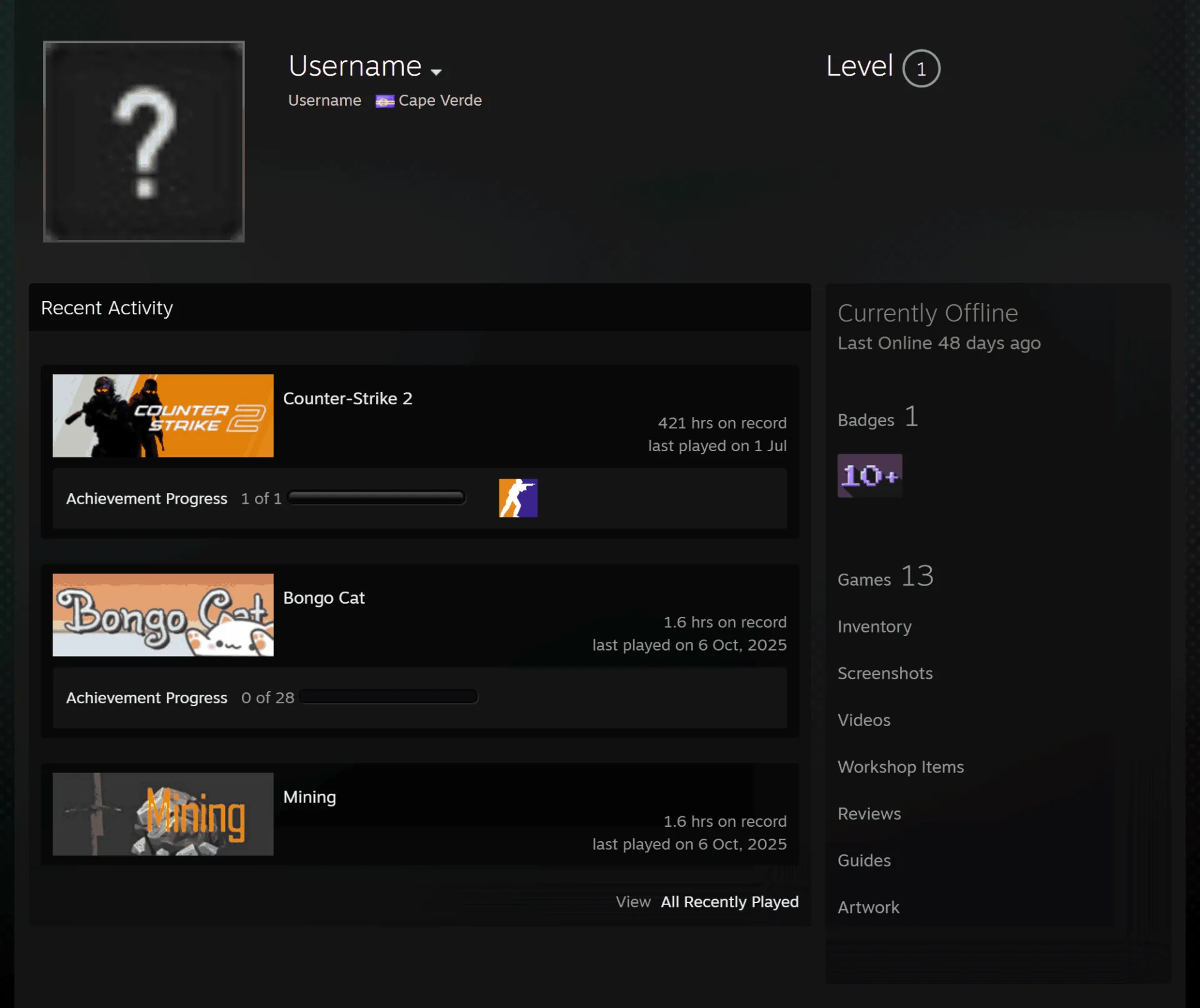Image resolution: width=1200 pixels, height=1008 pixels.
Task: Go to Workshop Items
Action: pyautogui.click(x=901, y=767)
